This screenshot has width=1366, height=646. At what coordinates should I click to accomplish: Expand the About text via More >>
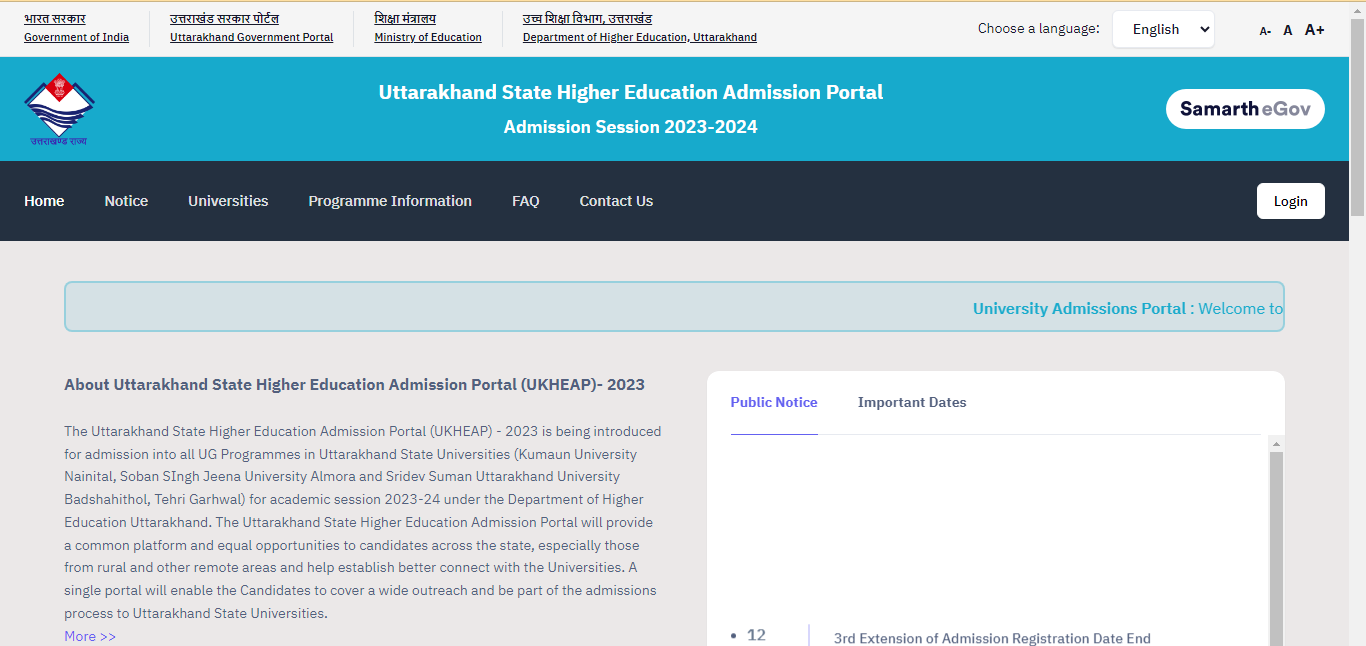click(x=90, y=636)
